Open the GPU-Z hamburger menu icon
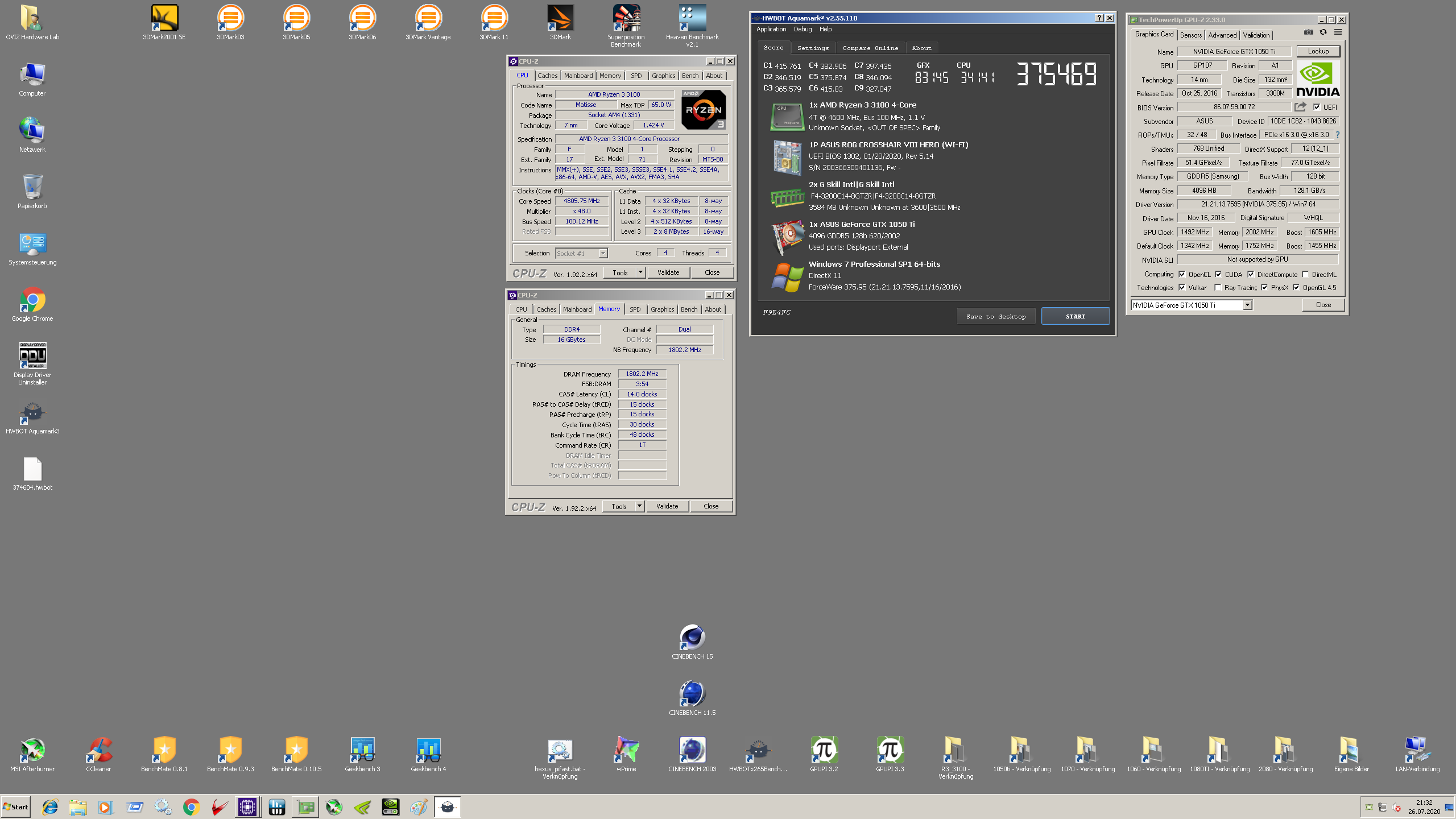The width and height of the screenshot is (1456, 819). tap(1338, 32)
